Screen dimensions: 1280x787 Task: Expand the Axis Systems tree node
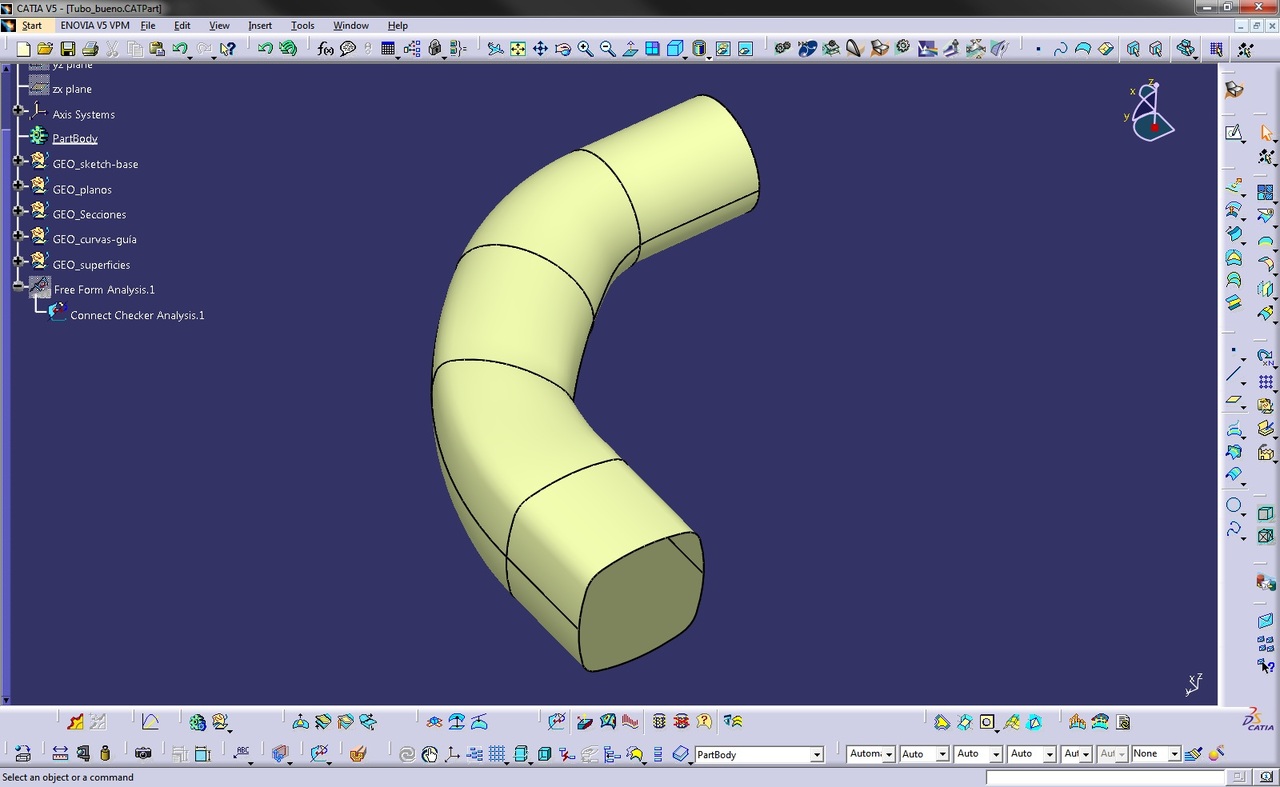(18, 110)
